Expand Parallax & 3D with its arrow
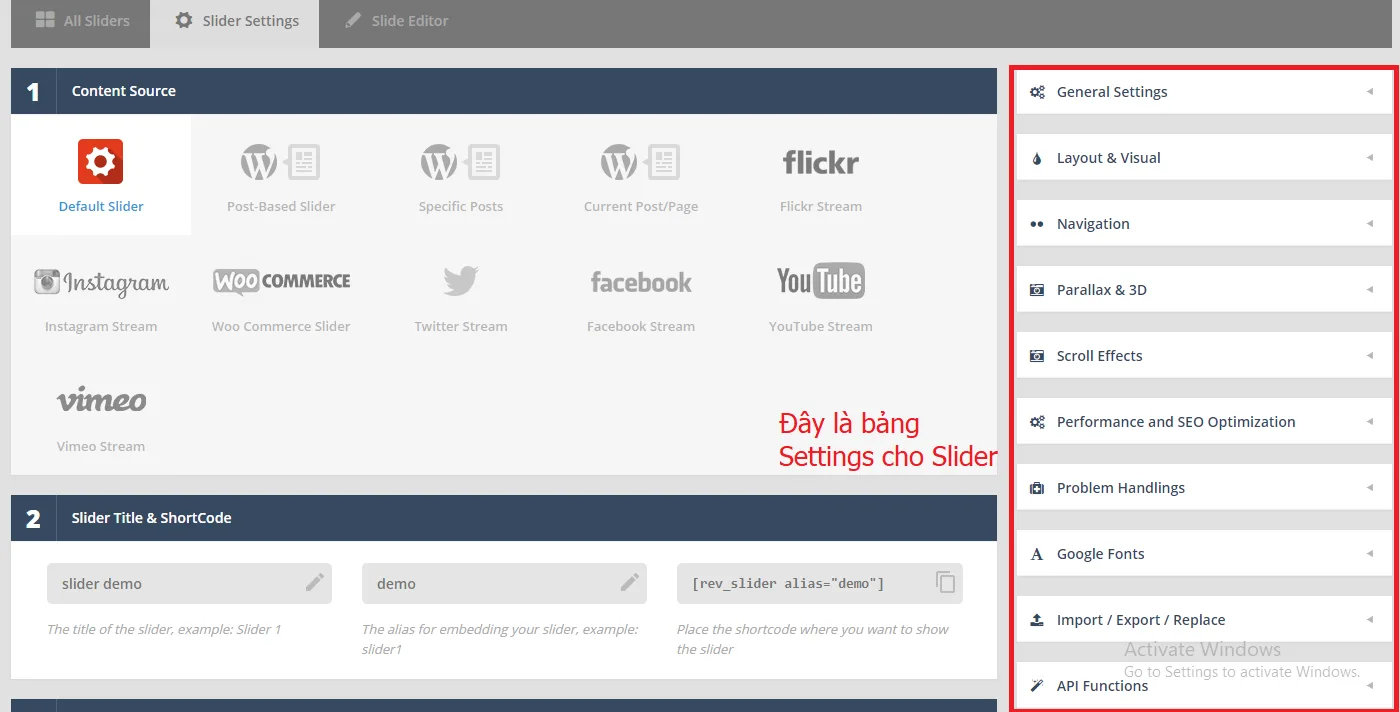The image size is (1400, 712). [x=1370, y=290]
